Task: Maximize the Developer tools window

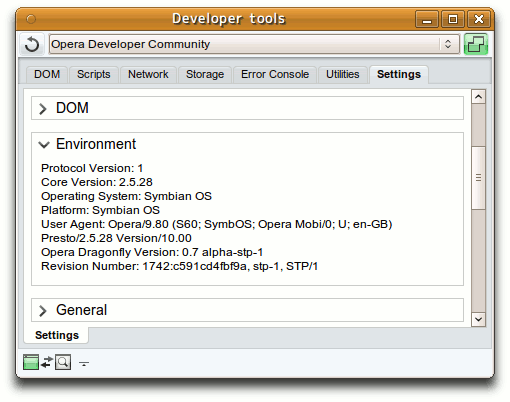Action: click(x=453, y=19)
